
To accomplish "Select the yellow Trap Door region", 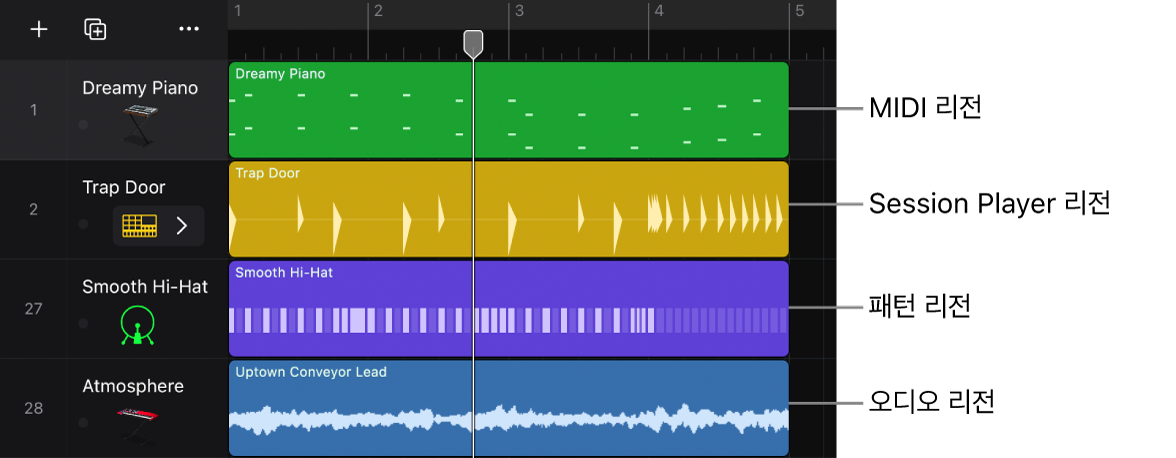I will (508, 209).
